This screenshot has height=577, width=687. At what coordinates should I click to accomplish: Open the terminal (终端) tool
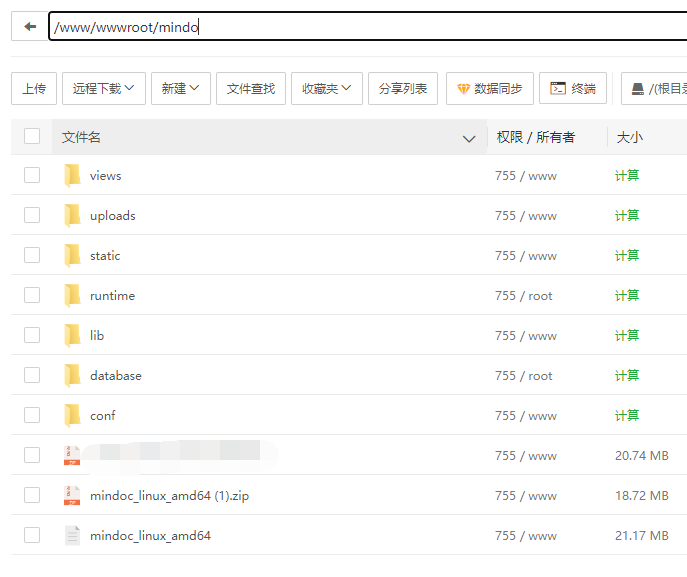pyautogui.click(x=573, y=89)
